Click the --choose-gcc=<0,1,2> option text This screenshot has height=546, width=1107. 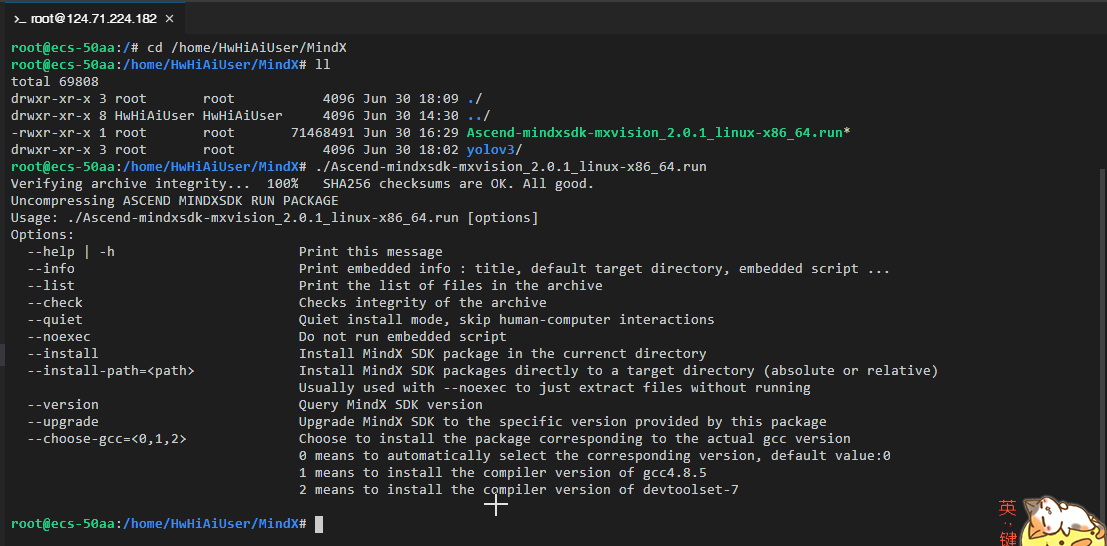click(106, 438)
